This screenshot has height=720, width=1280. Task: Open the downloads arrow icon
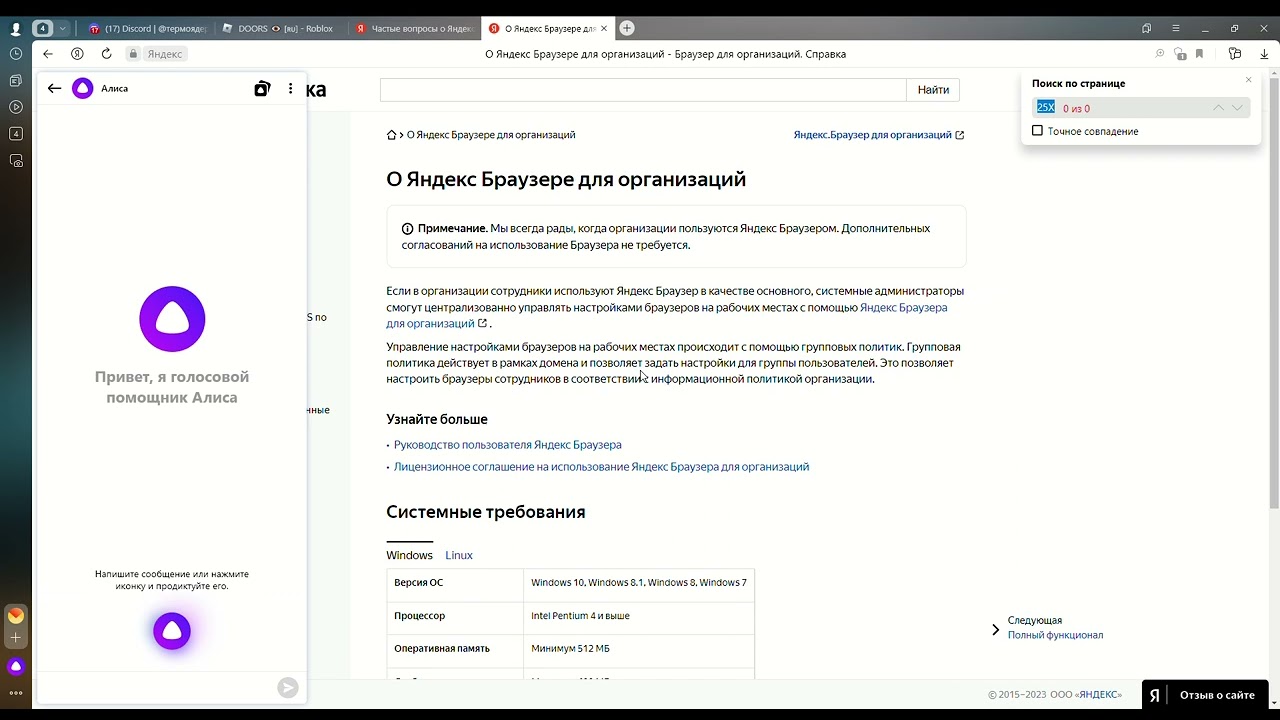(1264, 54)
